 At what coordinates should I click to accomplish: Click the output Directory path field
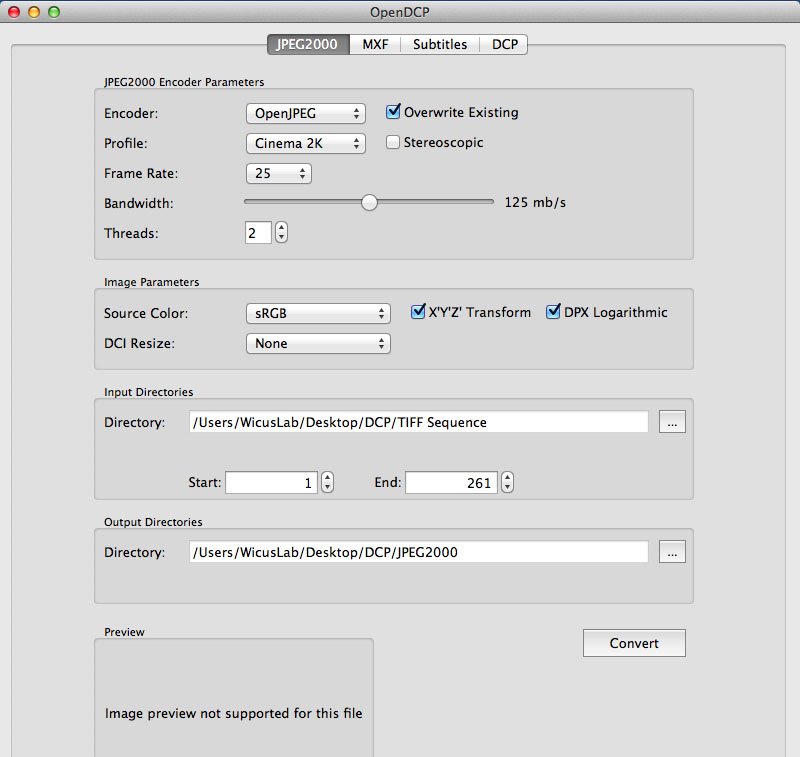point(419,552)
